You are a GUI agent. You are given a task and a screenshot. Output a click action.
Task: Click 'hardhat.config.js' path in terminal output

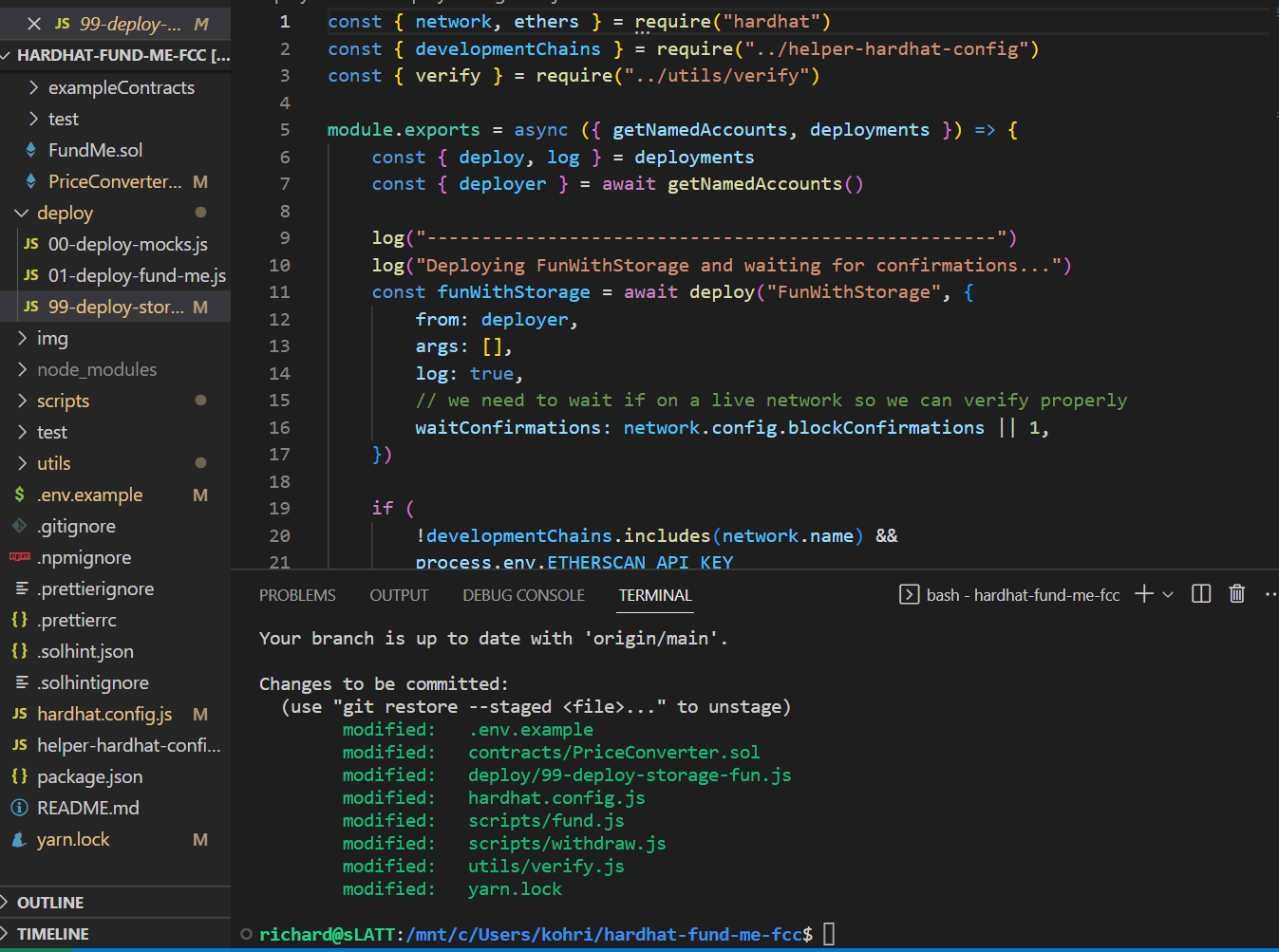tap(556, 798)
